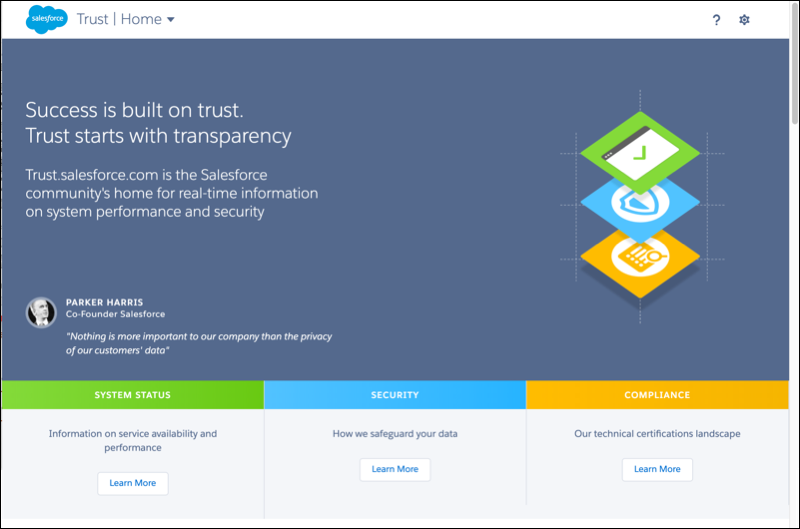Screen dimensions: 800x529
Task: Click the Salesforce cloud logo
Action: point(46,19)
